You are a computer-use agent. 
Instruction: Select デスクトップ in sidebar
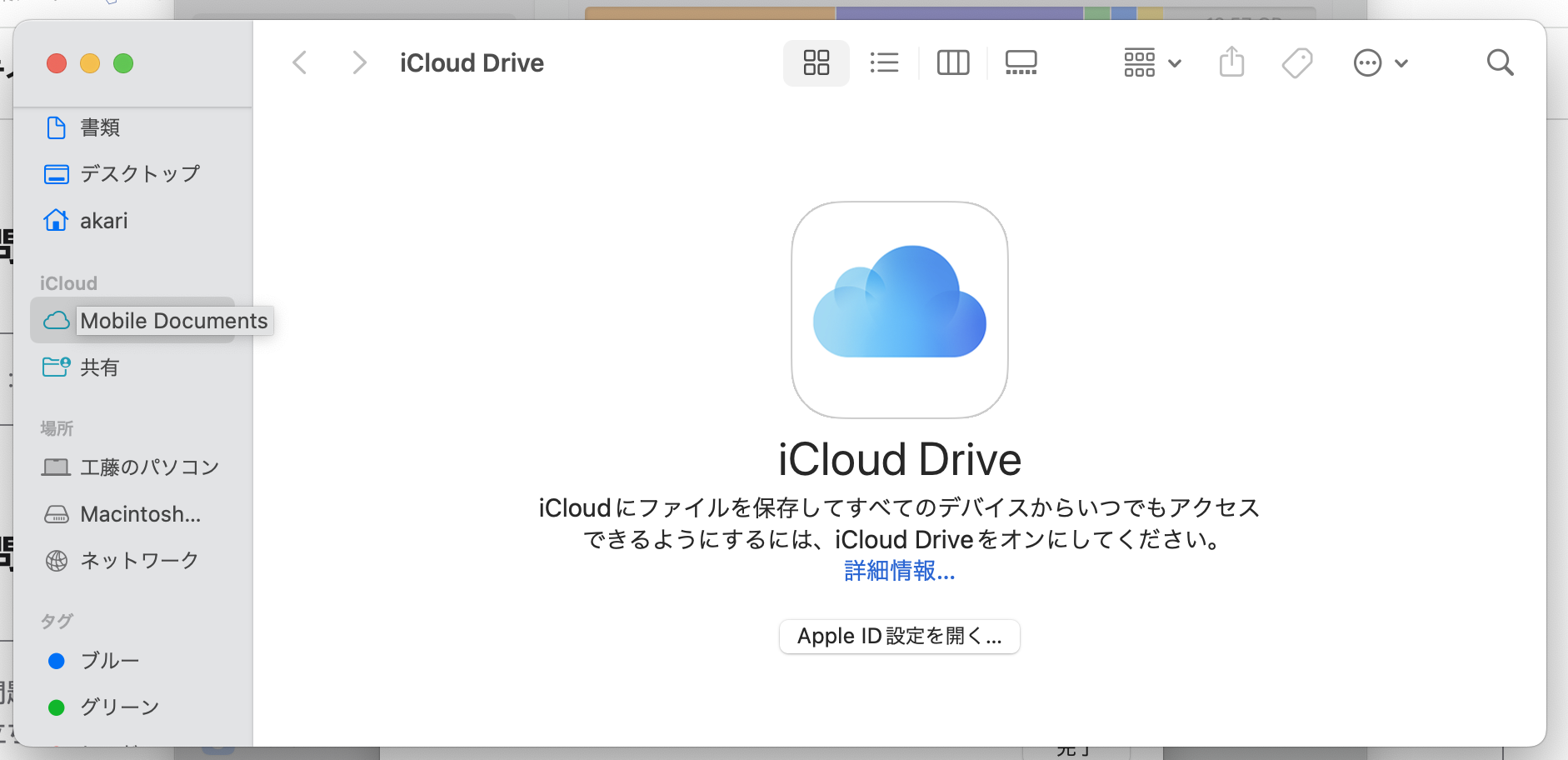coord(139,173)
